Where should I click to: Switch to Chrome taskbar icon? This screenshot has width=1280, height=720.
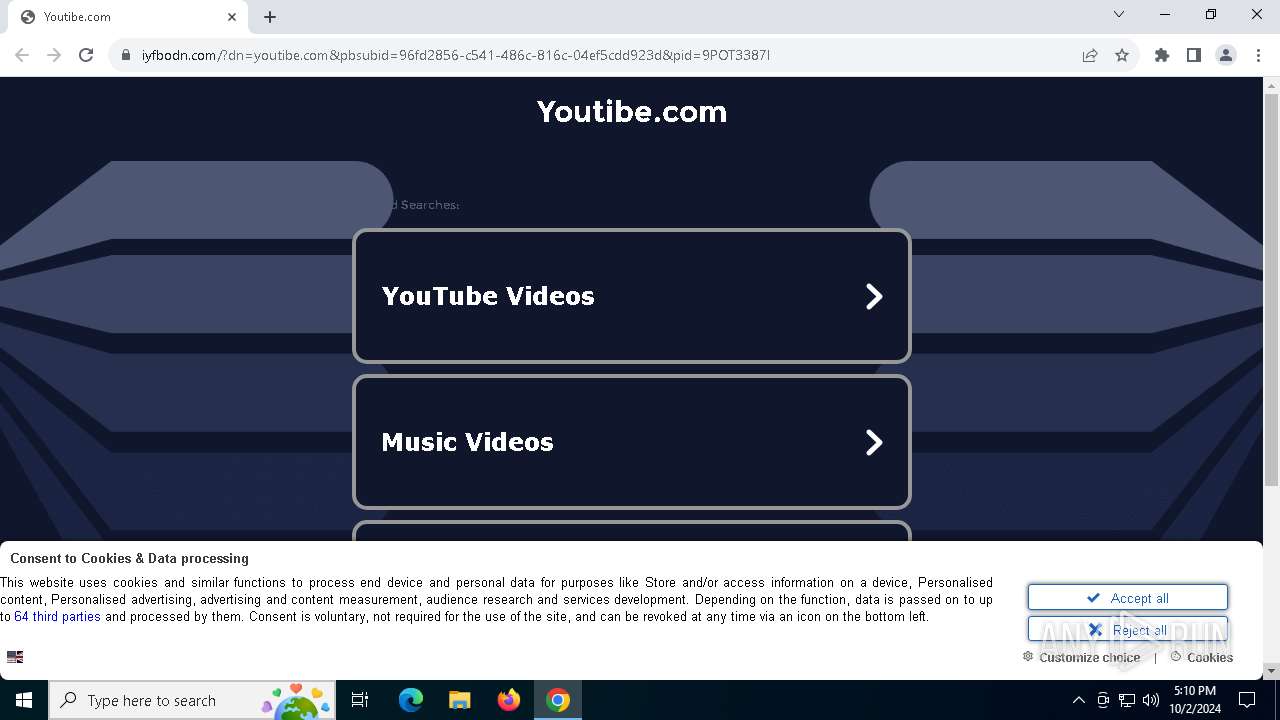558,700
